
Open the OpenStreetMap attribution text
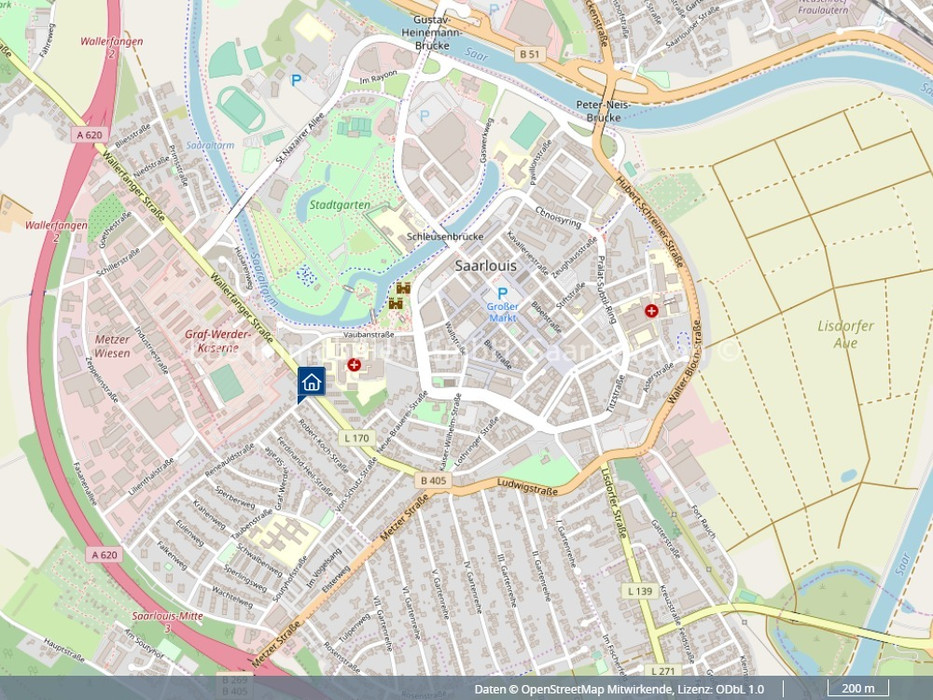coord(619,689)
